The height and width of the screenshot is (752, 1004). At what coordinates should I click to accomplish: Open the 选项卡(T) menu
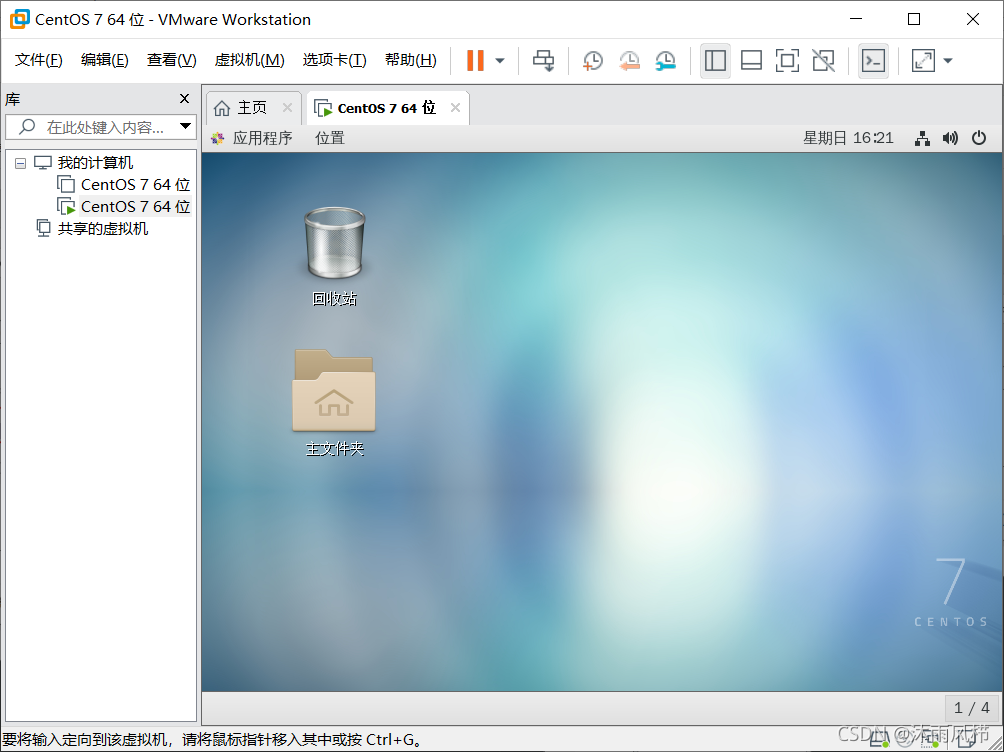click(x=334, y=60)
